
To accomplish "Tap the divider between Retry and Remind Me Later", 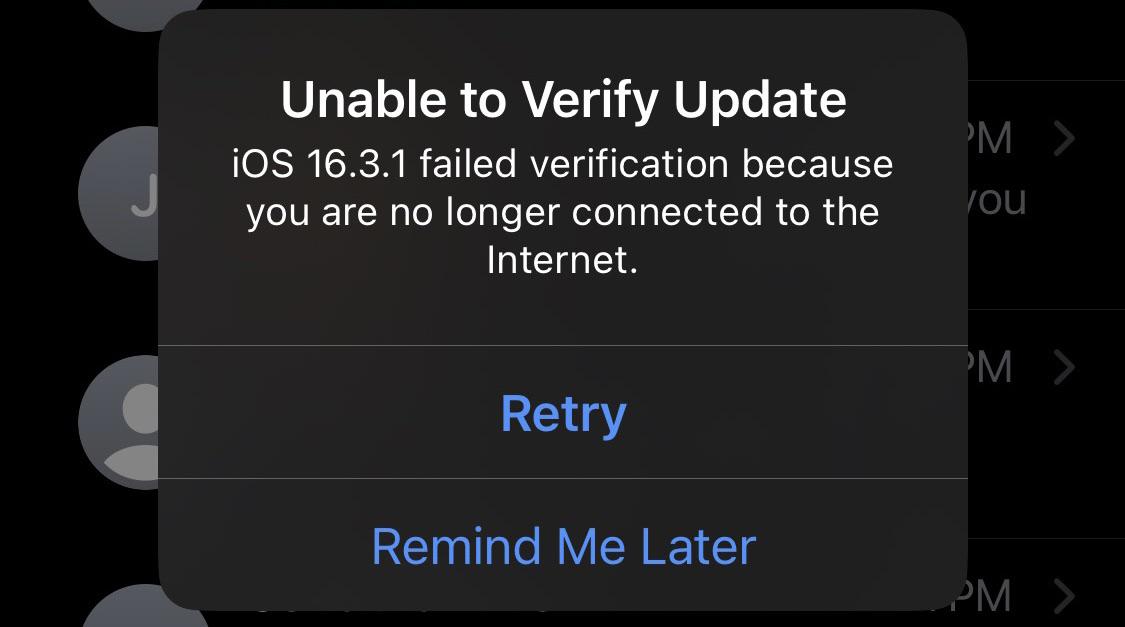I will click(563, 479).
